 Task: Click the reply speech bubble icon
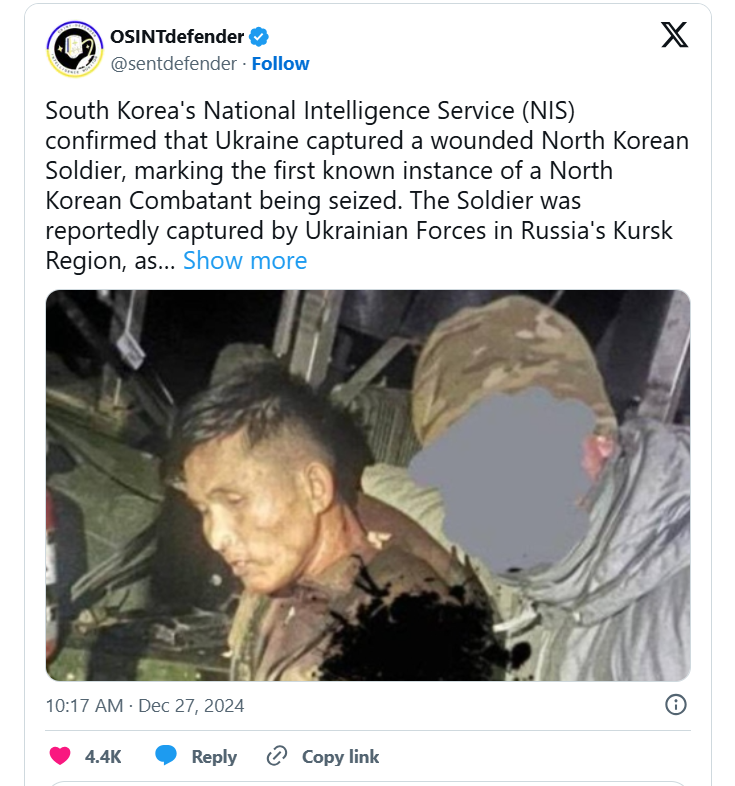coord(166,756)
